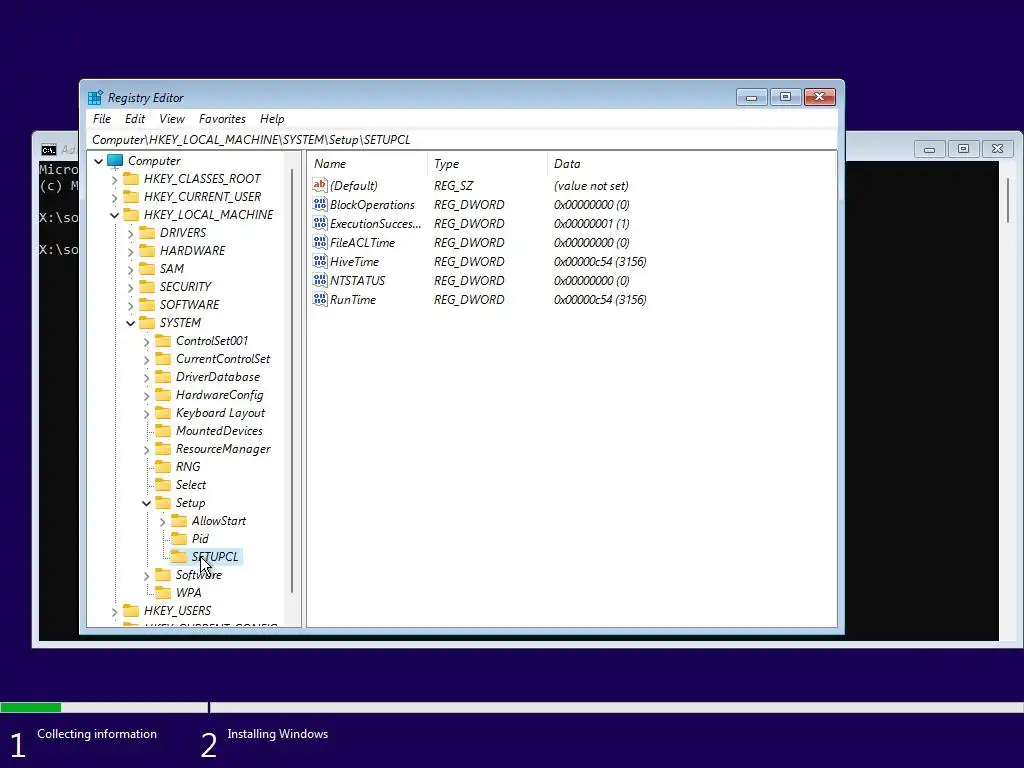This screenshot has width=1024, height=768.
Task: Click the DWORD icon beside NTSTATUS
Action: (x=319, y=280)
